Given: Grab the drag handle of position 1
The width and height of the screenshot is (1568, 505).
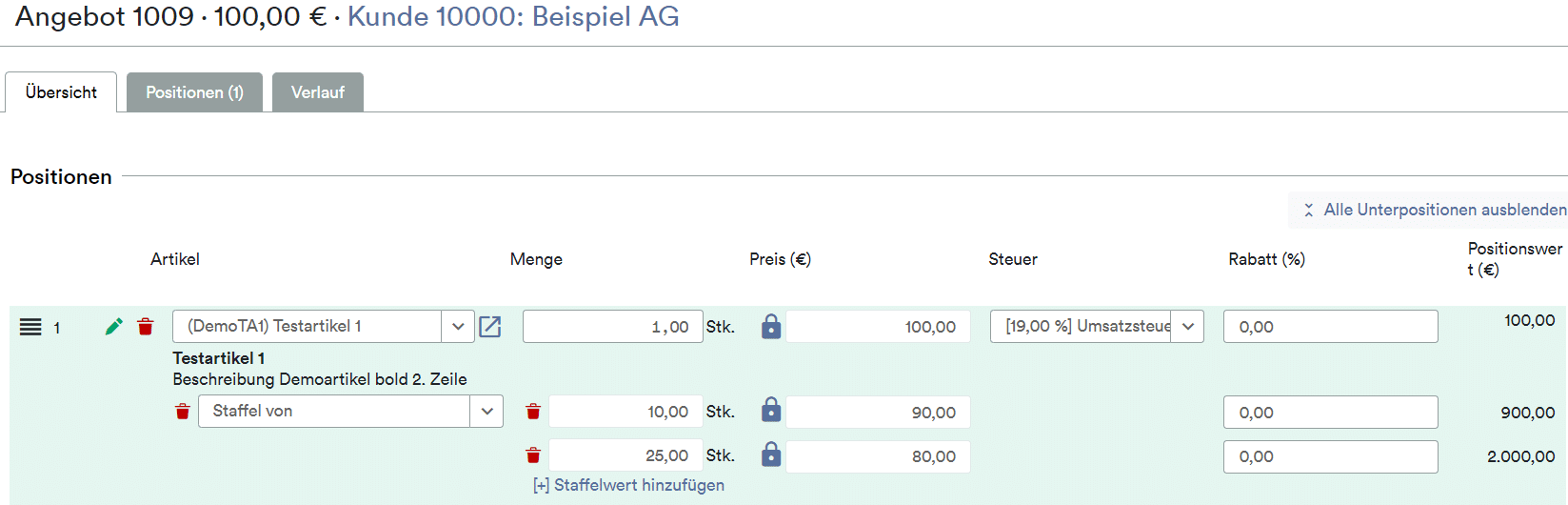Looking at the screenshot, I should (30, 327).
